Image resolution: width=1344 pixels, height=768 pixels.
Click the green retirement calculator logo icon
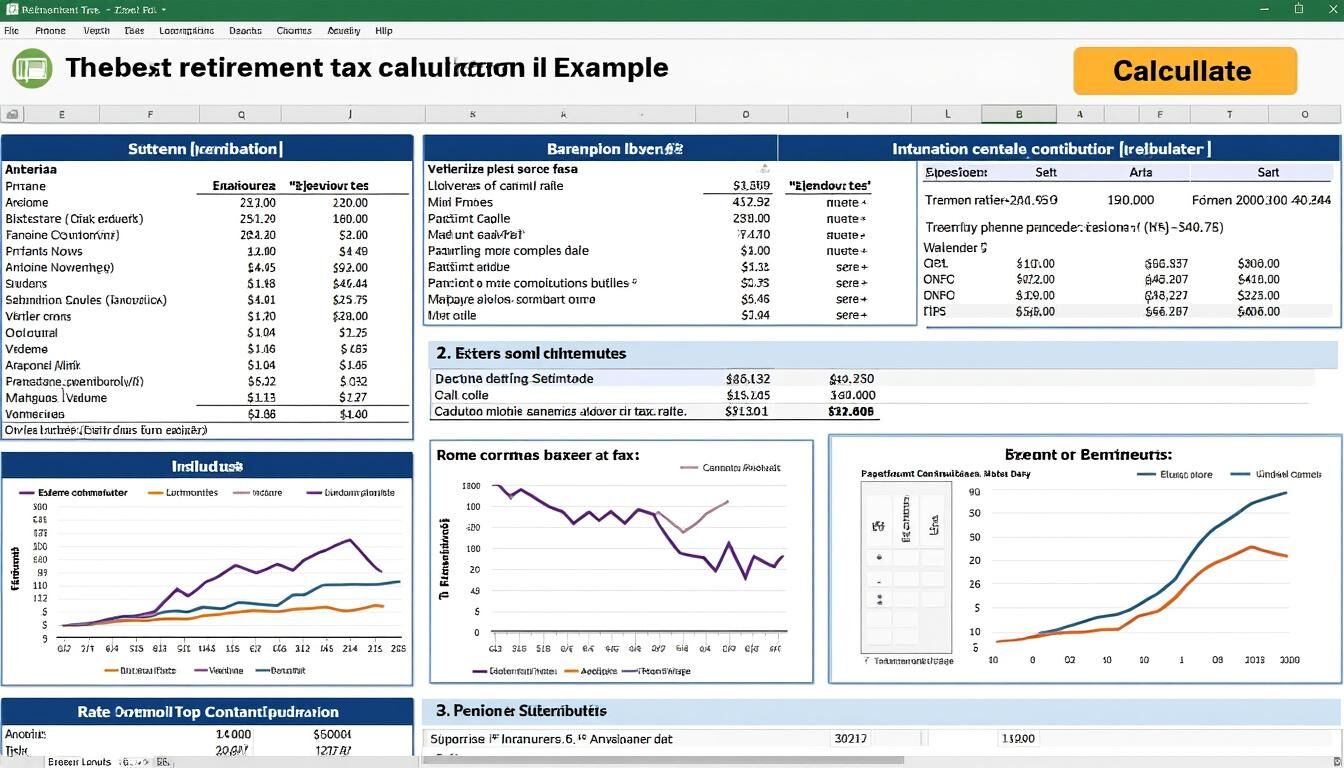[x=30, y=68]
